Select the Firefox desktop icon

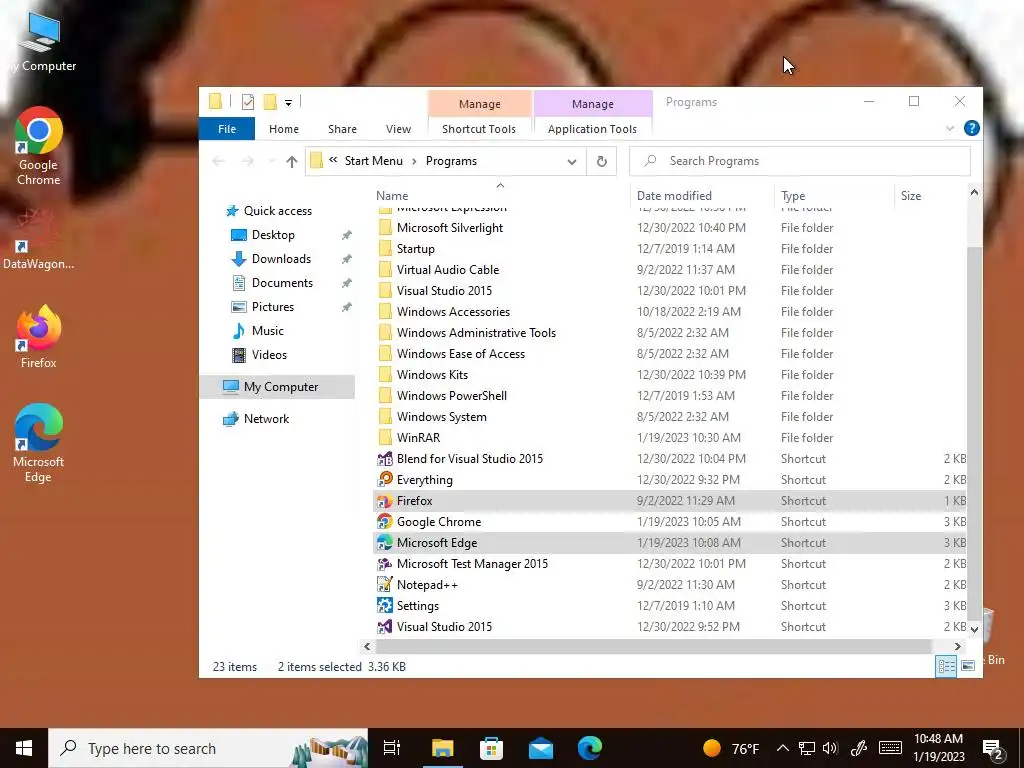39,336
